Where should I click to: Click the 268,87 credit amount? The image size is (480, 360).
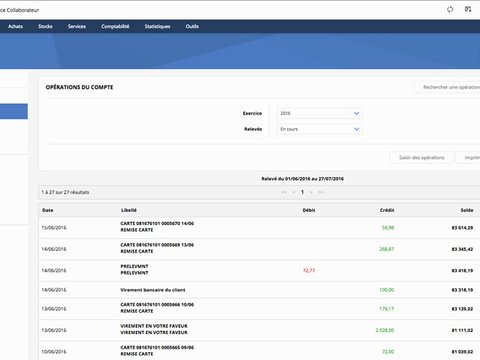point(387,249)
